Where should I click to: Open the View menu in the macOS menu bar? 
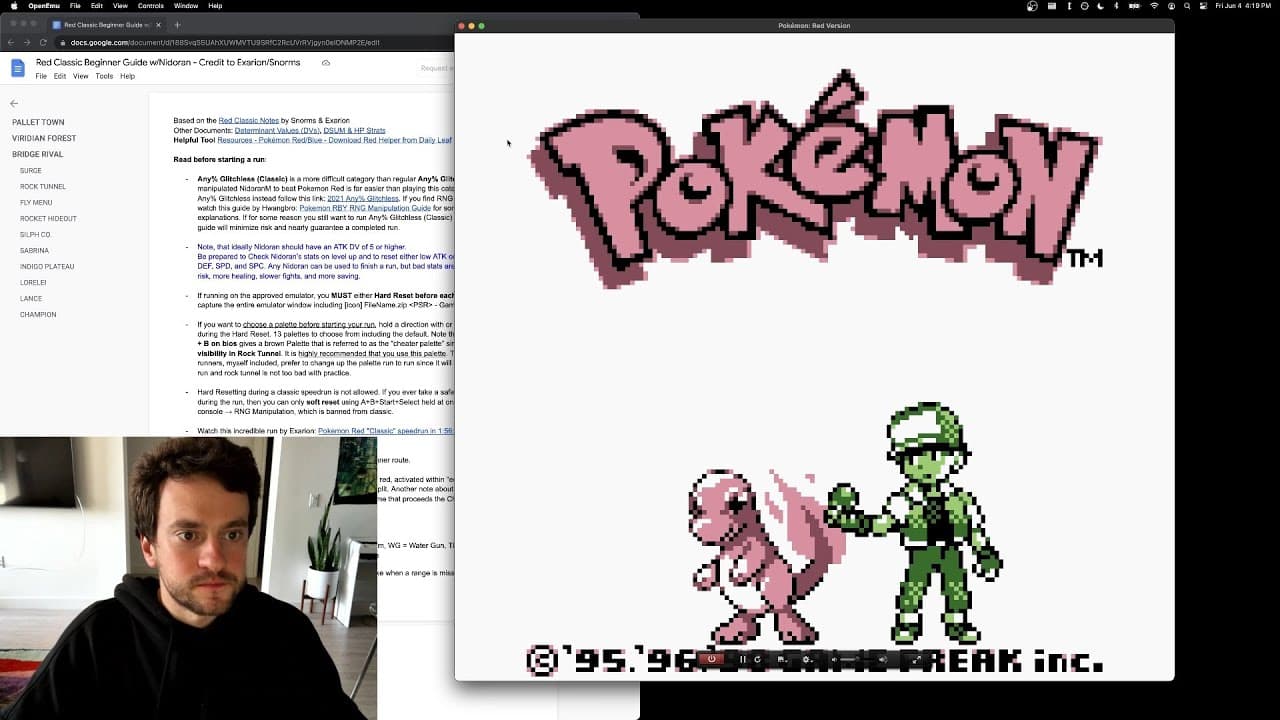[x=120, y=6]
